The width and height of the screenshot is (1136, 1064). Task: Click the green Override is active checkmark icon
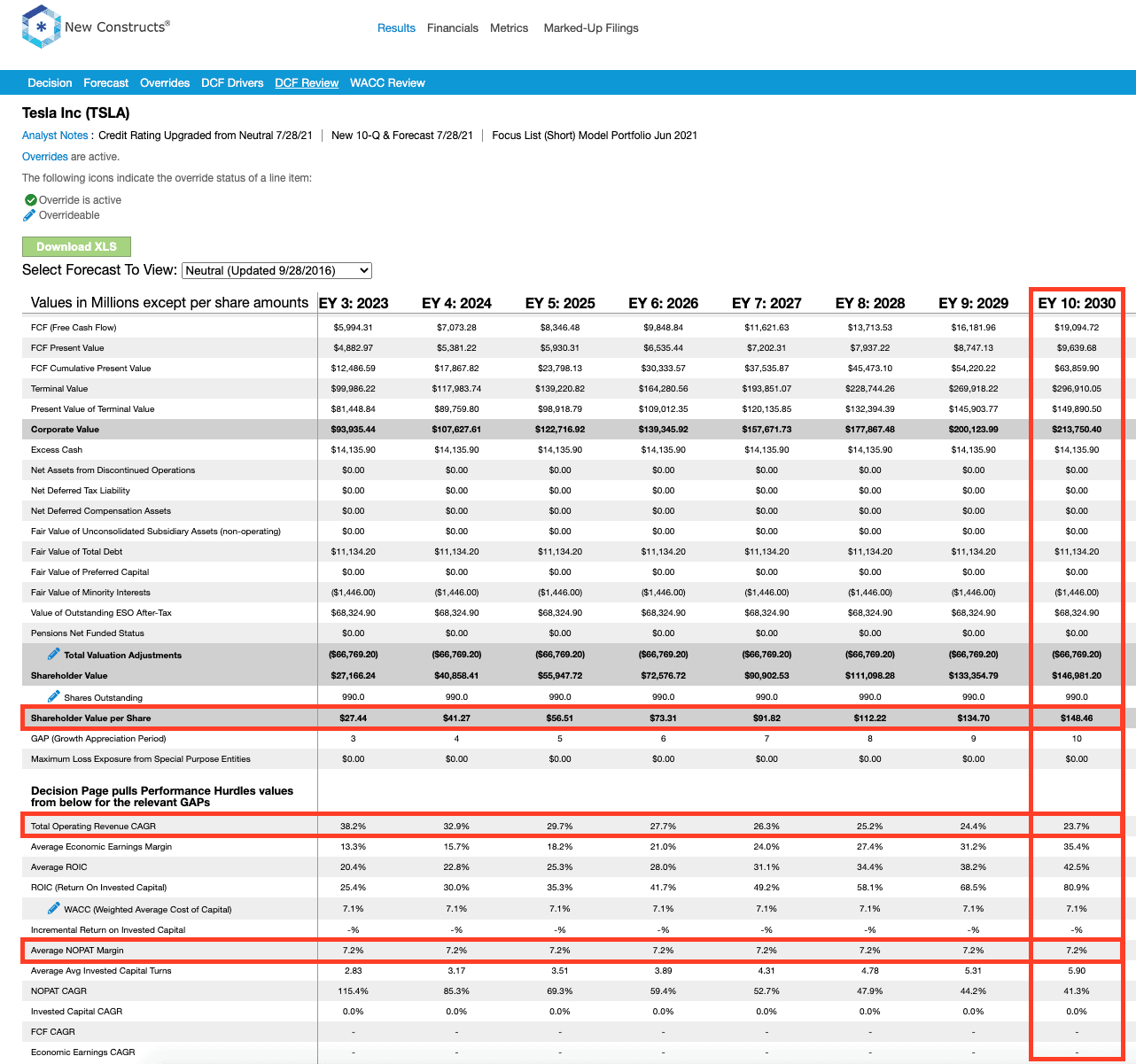coord(30,200)
